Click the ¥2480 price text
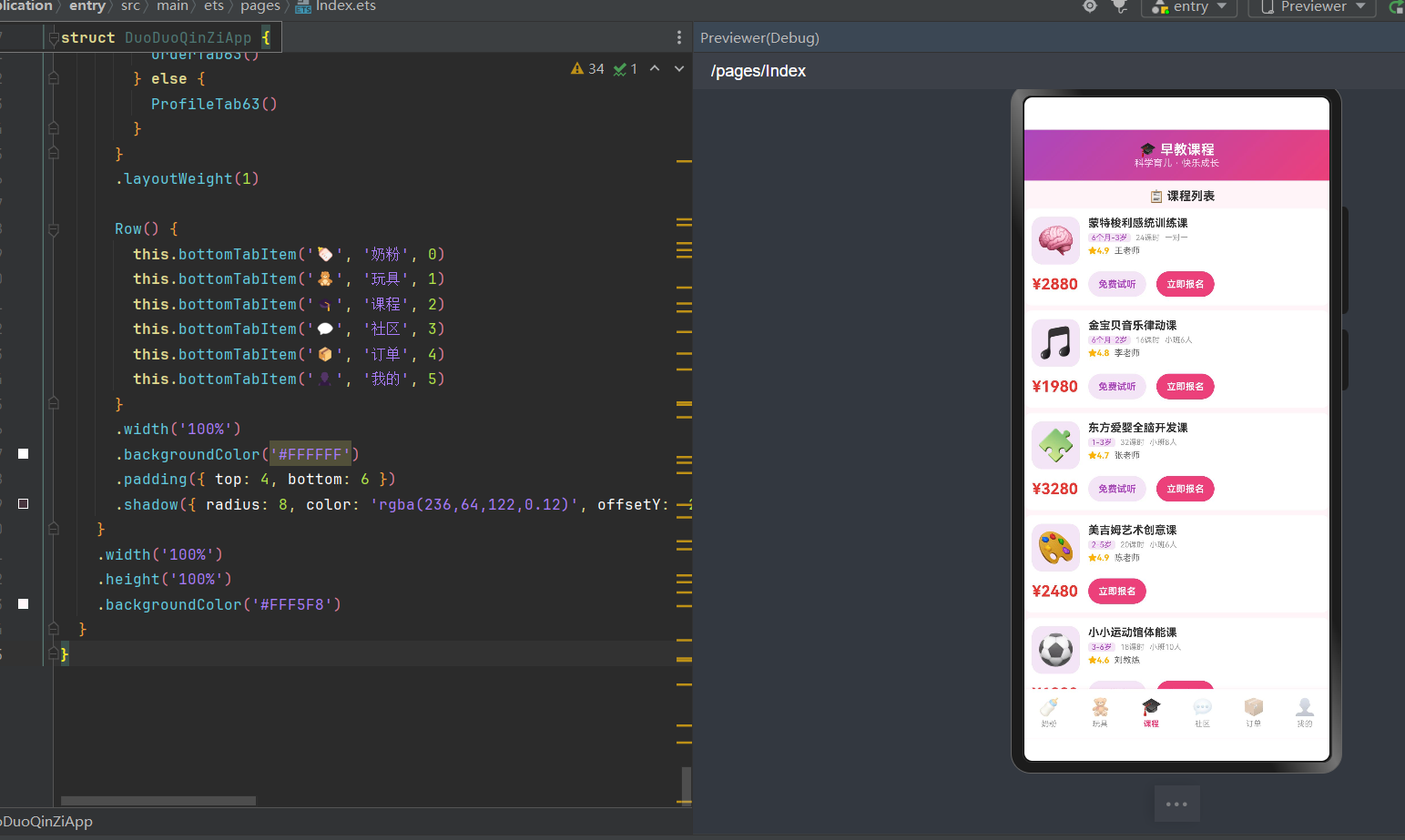Image resolution: width=1405 pixels, height=840 pixels. coord(1054,592)
